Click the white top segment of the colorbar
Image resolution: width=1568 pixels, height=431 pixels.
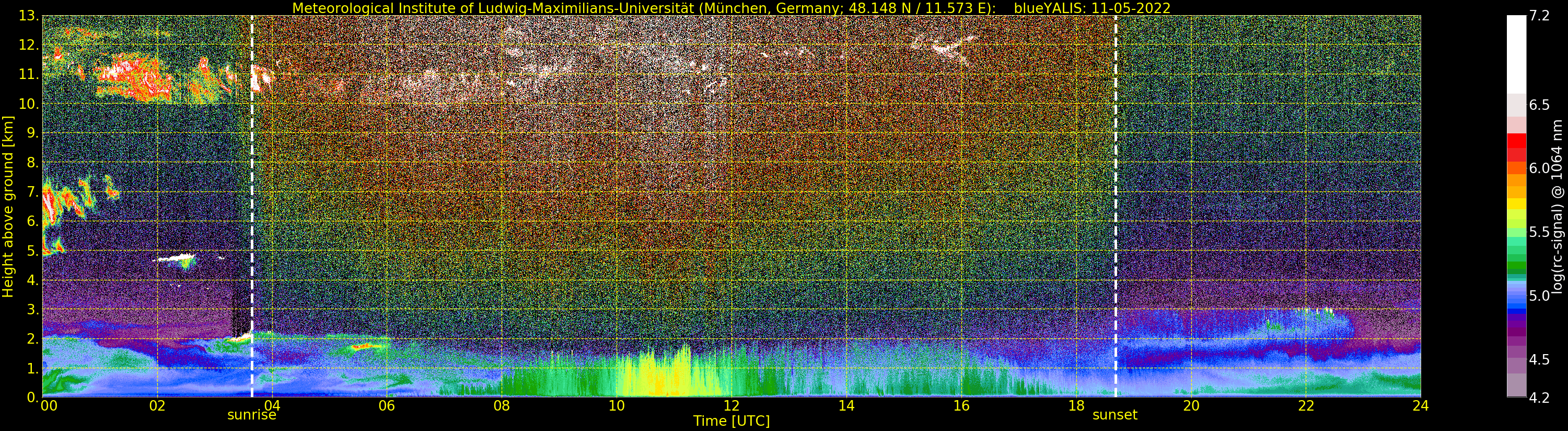[x=1516, y=55]
